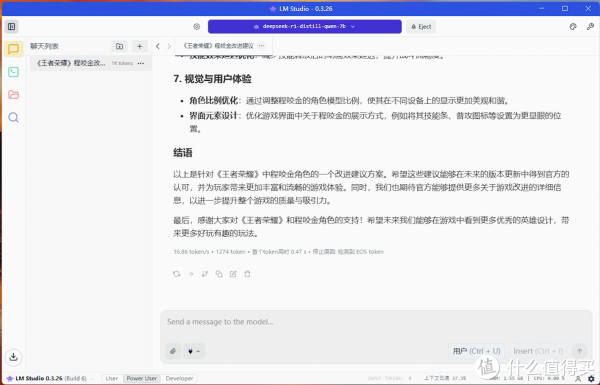Open the model selector deepseek-r1-distill-qwen-7b
Image resolution: width=600 pixels, height=385 pixels.
click(305, 26)
